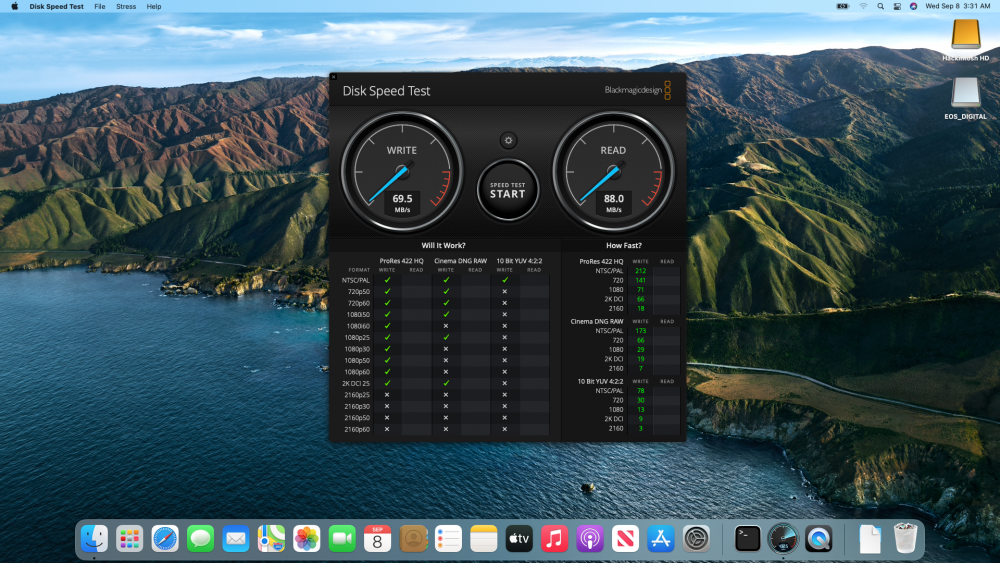Open Reminders from the Dock

(448, 539)
